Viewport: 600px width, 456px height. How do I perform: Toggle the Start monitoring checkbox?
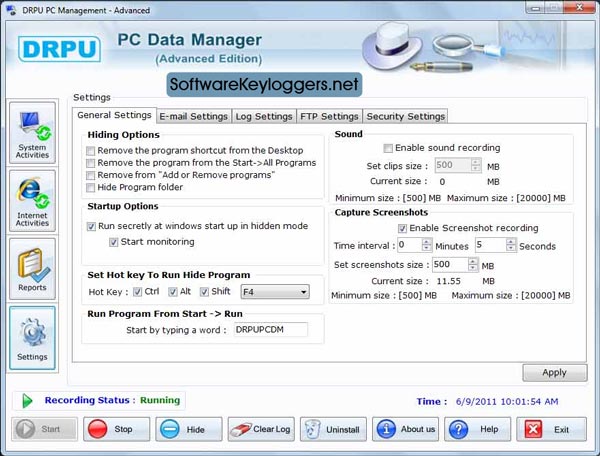(114, 242)
